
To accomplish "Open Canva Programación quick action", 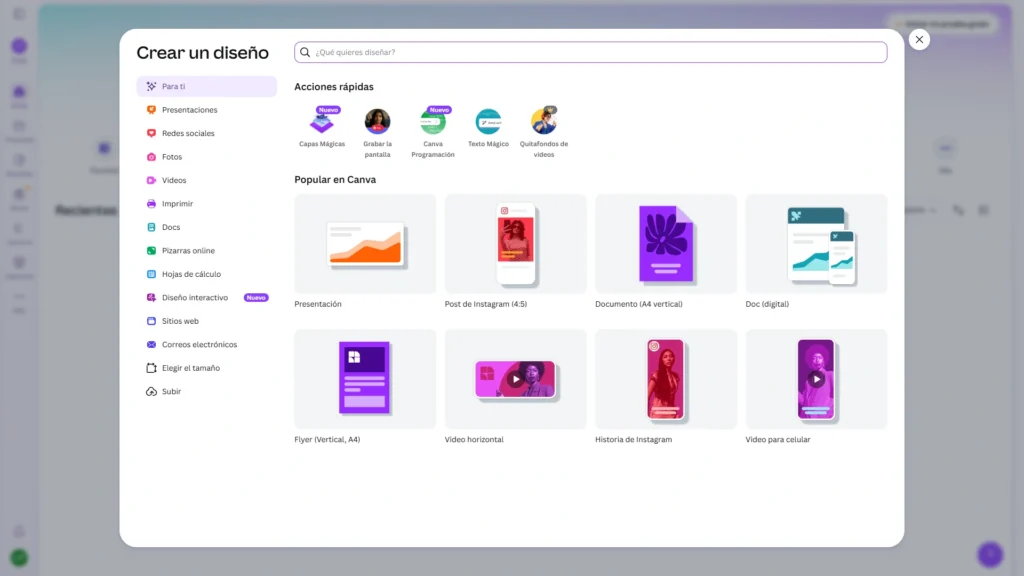I will tap(433, 132).
